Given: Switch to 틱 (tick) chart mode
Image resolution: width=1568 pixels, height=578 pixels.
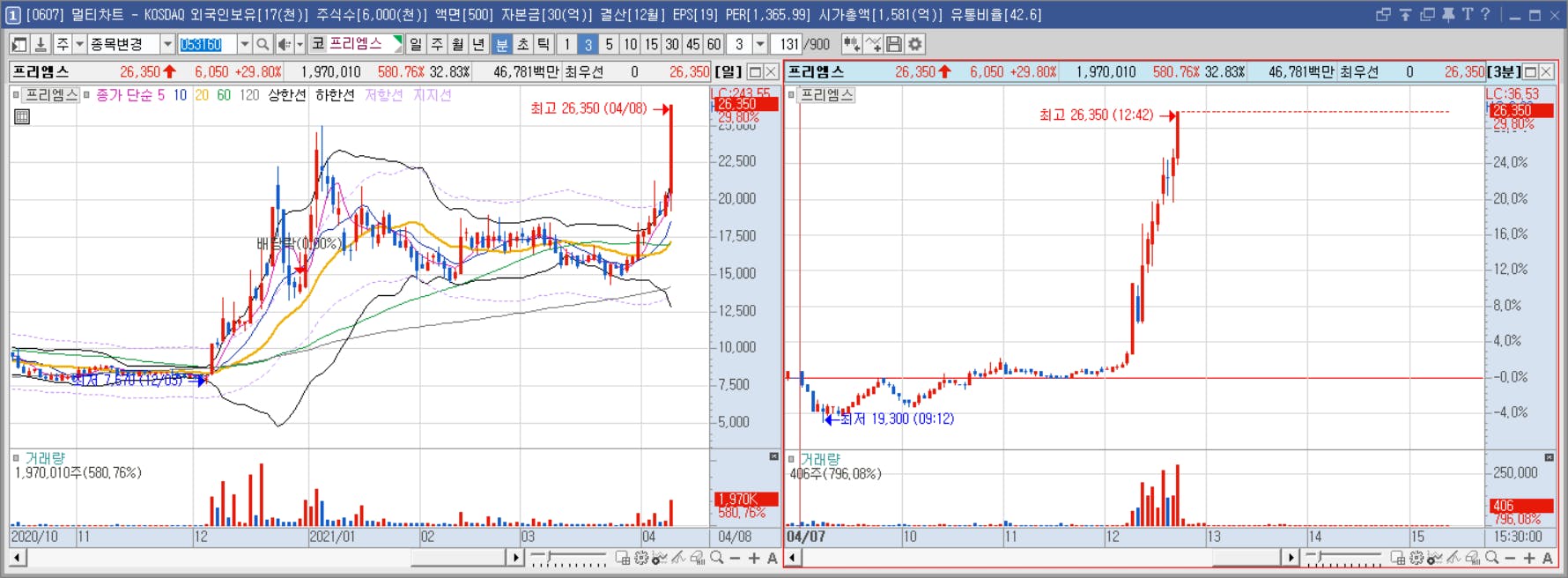Looking at the screenshot, I should pos(544,44).
